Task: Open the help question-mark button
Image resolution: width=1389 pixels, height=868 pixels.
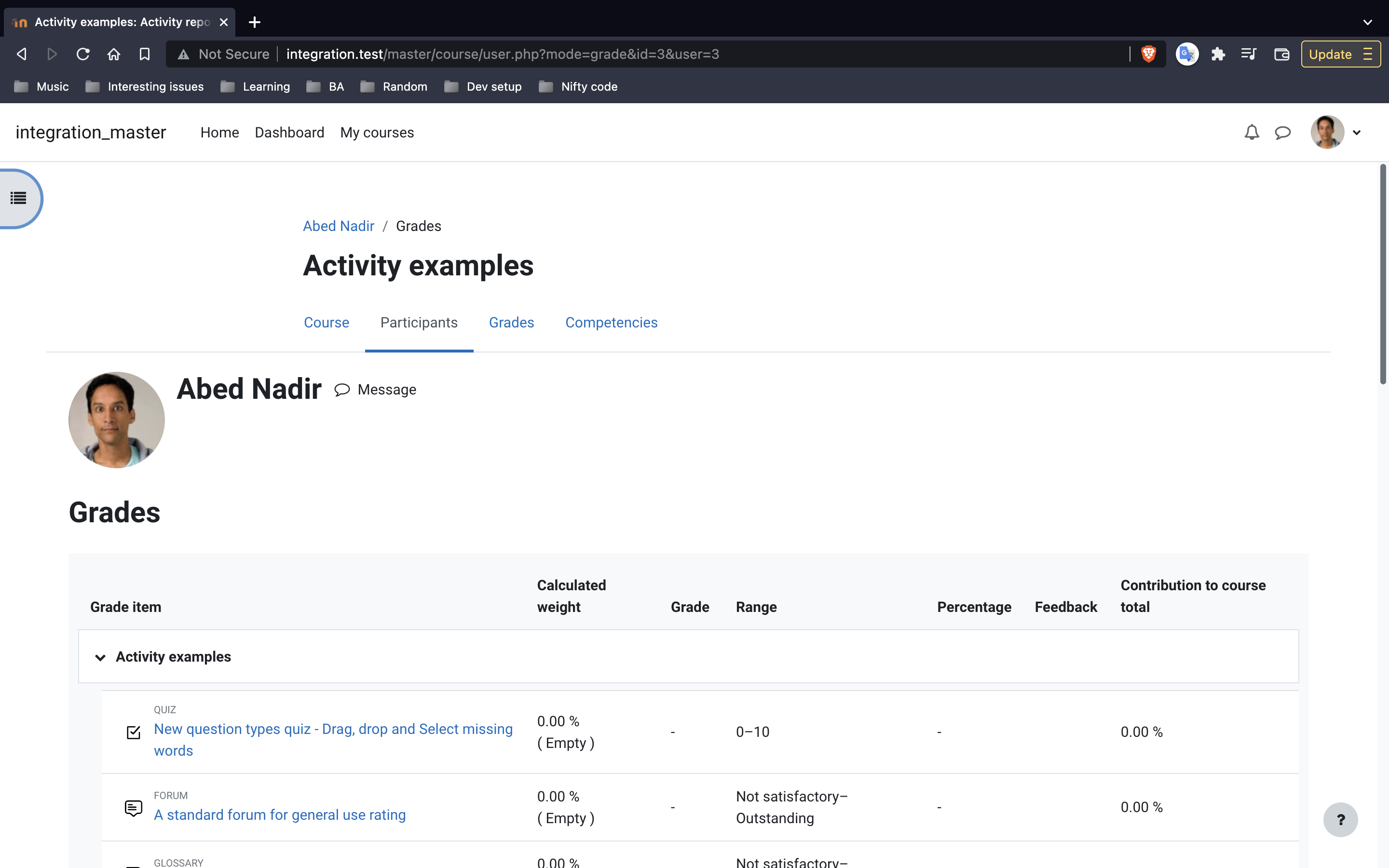Action: coord(1340,819)
